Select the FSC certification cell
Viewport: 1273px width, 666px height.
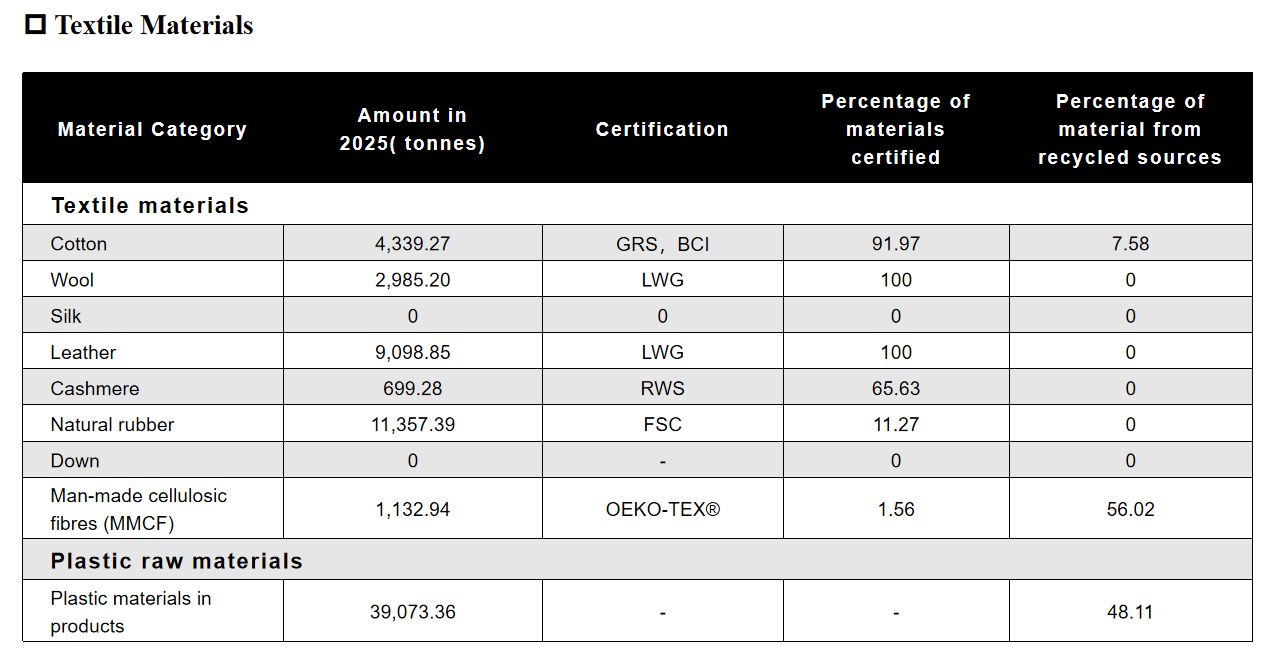pyautogui.click(x=663, y=424)
